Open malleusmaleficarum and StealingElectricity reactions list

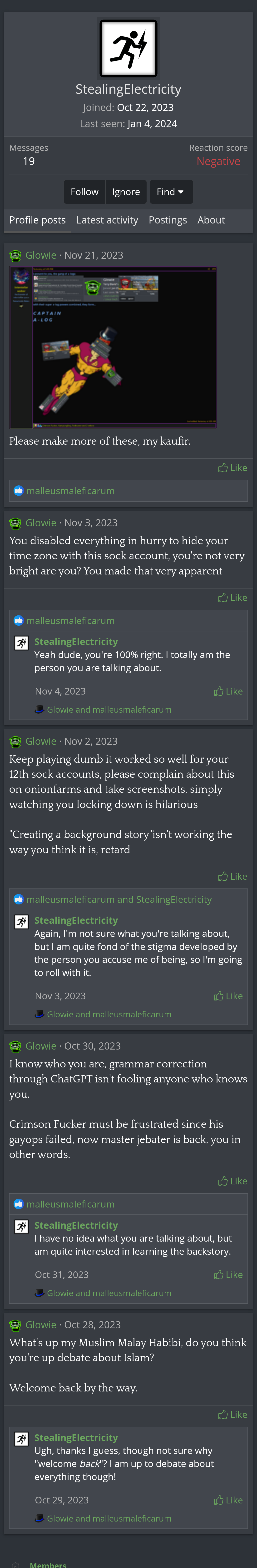(119, 899)
